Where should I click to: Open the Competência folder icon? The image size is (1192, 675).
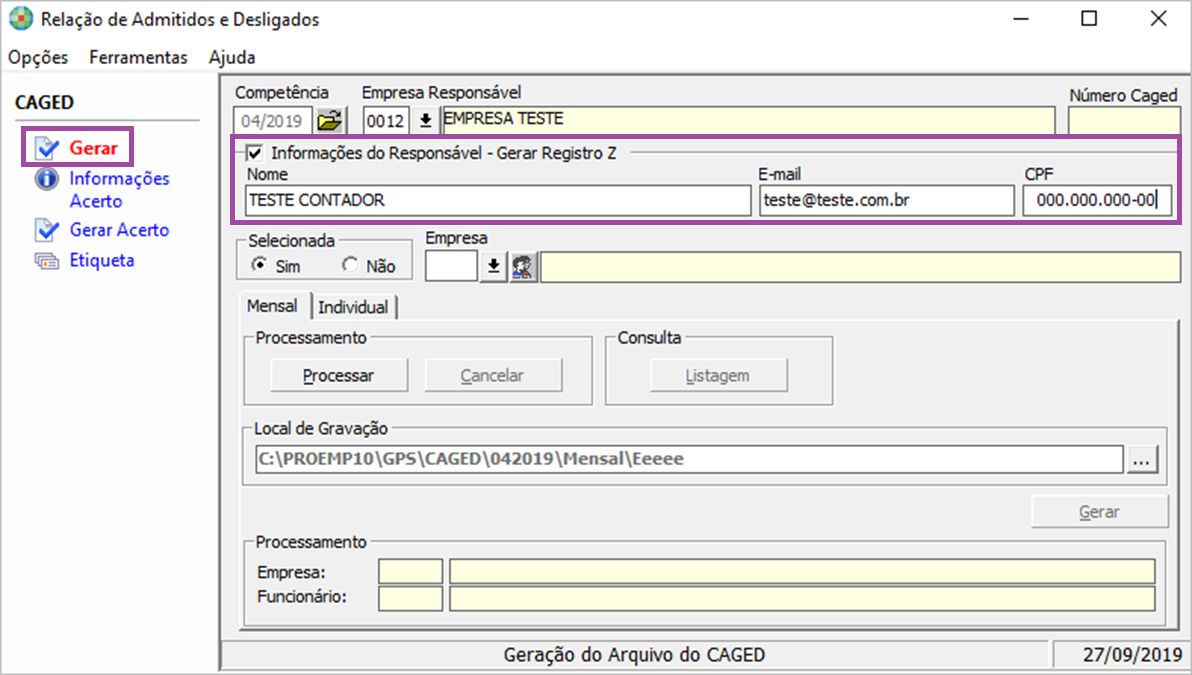(x=329, y=120)
